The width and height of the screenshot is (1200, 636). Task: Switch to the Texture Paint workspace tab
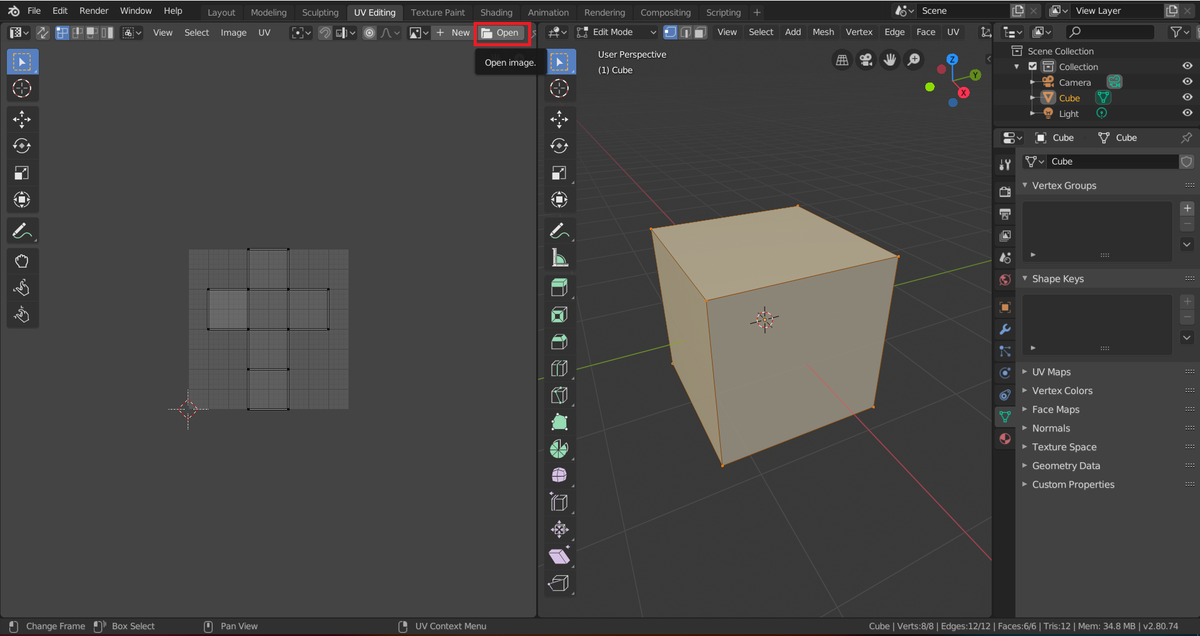click(438, 12)
